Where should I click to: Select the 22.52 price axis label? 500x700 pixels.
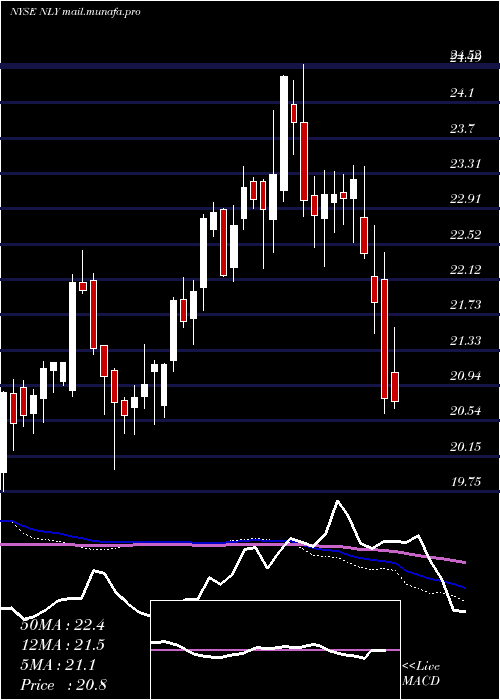(x=465, y=234)
